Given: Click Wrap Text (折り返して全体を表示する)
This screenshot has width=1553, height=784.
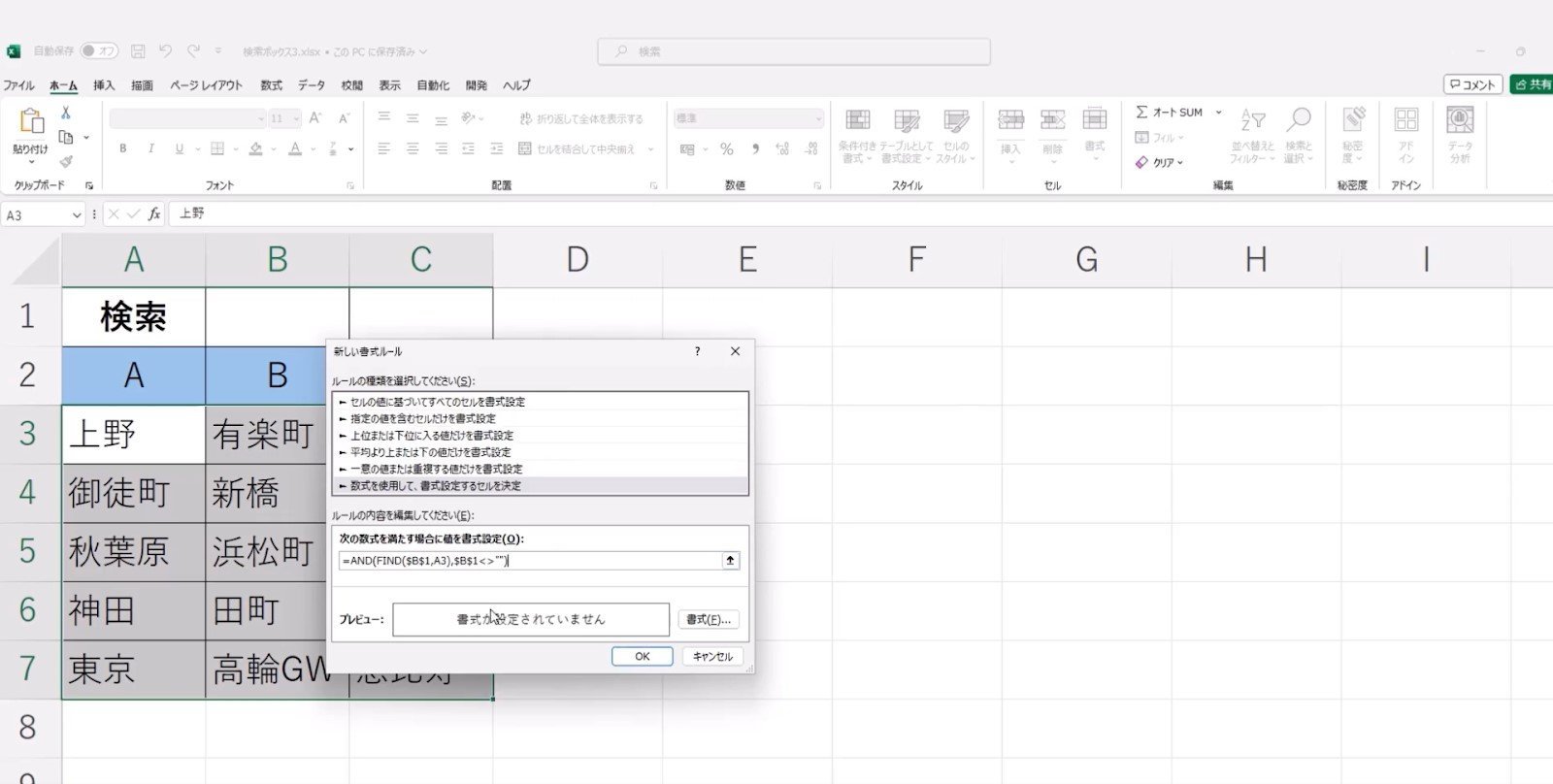Looking at the screenshot, I should 580,118.
